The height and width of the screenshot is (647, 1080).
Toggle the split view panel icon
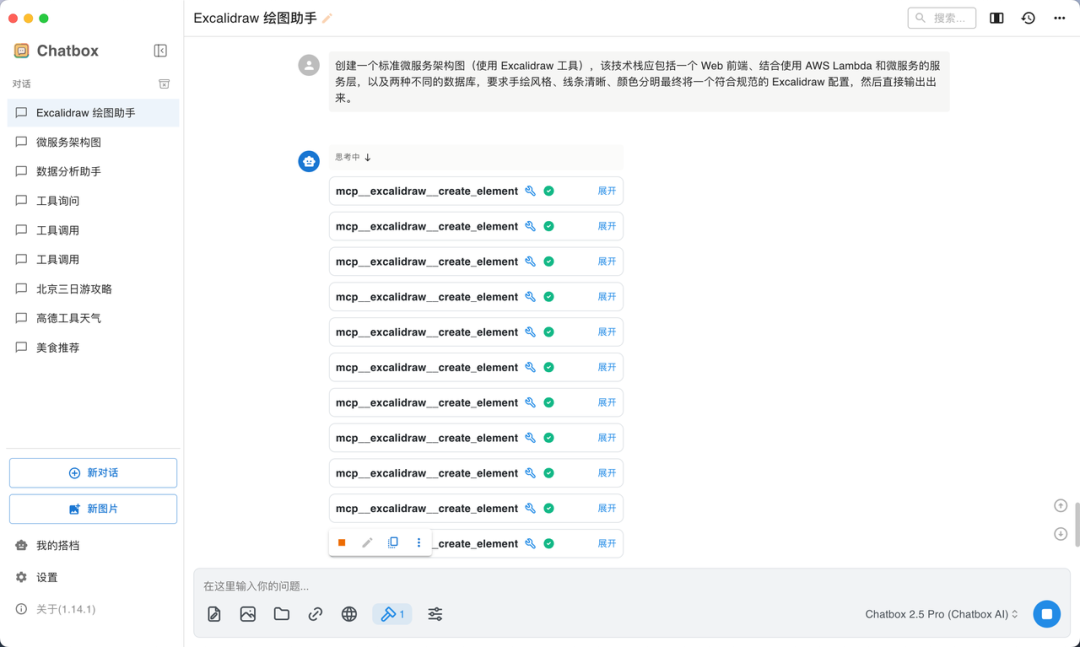click(x=996, y=18)
